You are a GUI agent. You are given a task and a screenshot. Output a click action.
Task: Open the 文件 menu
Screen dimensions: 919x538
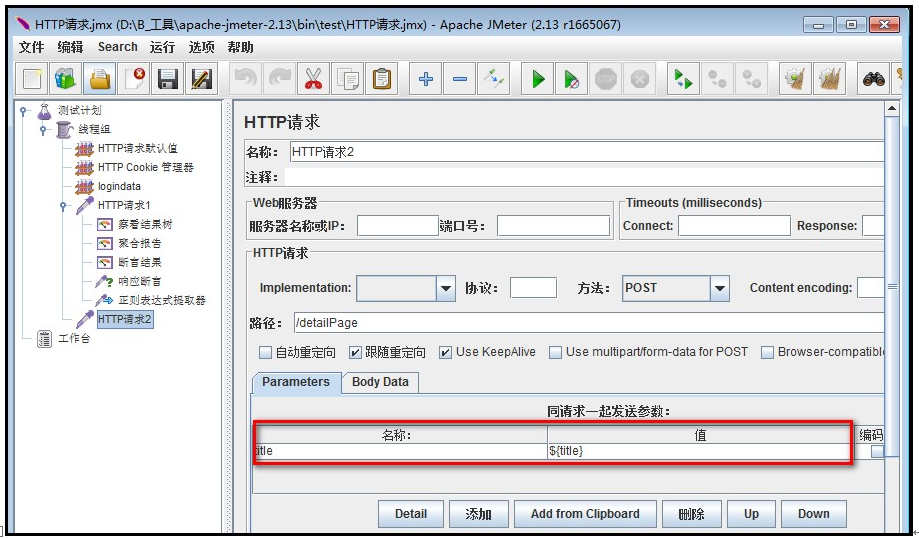(x=31, y=47)
